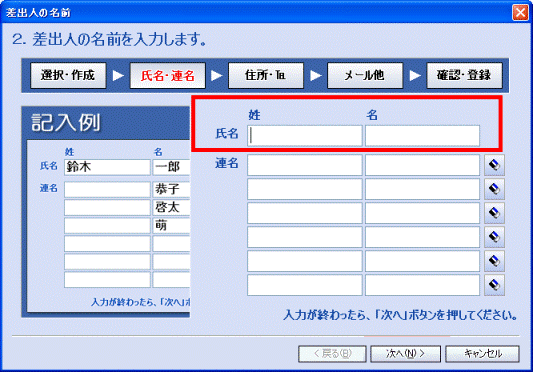Click fourth 連名 row given name field

pyautogui.click(x=422, y=237)
